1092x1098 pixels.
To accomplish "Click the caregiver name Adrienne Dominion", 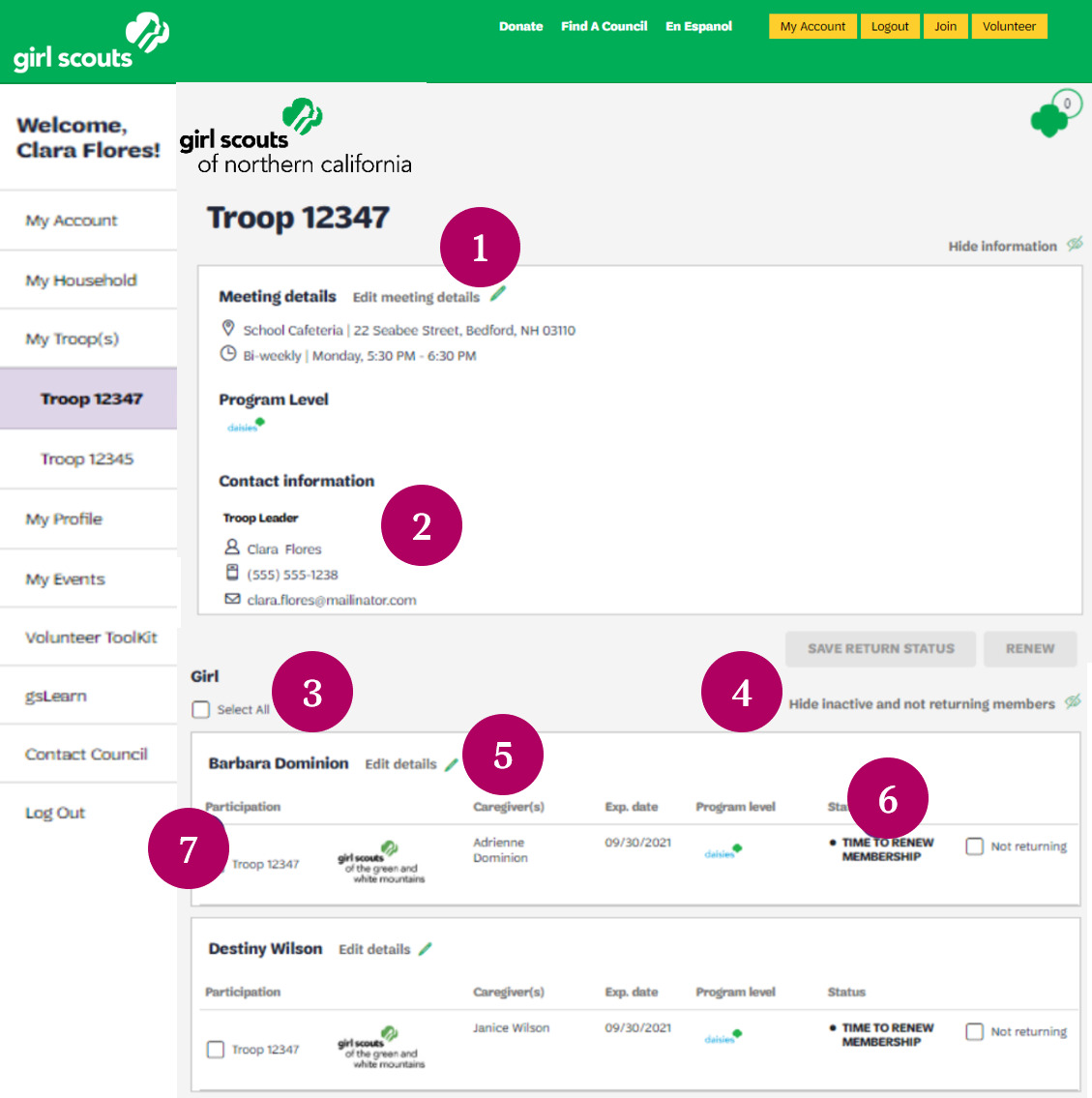I will click(500, 850).
